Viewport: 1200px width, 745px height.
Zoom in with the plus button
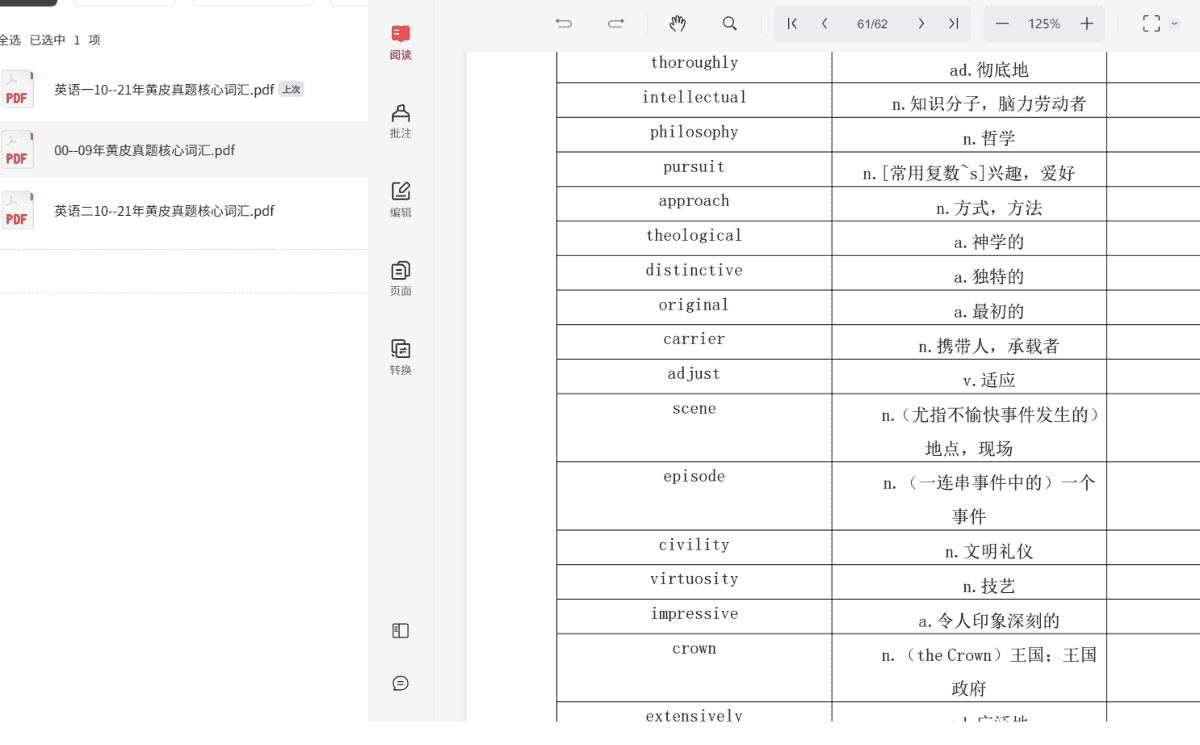pyautogui.click(x=1087, y=24)
